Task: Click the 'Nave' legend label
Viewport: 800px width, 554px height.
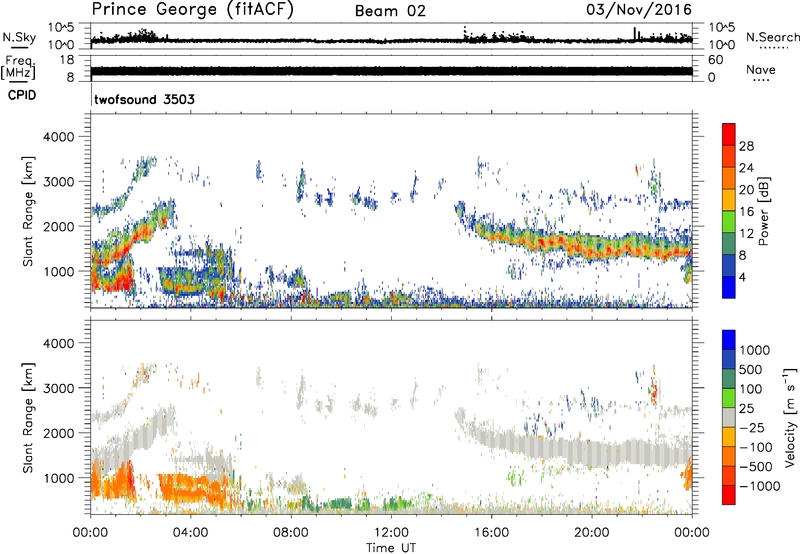Action: coord(760,70)
